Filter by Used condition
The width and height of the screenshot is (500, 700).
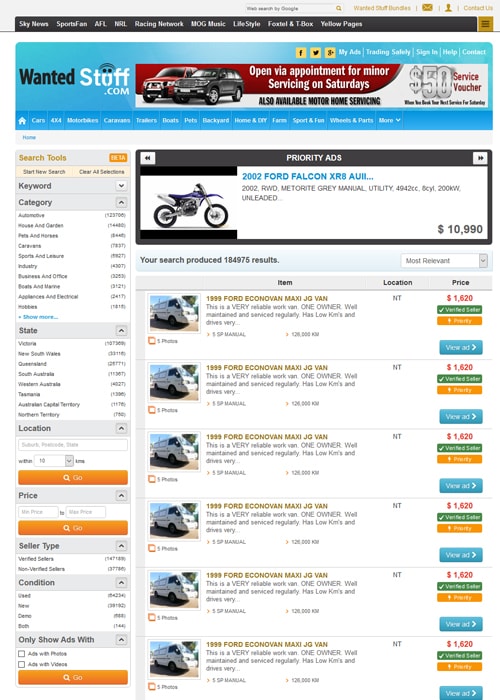click(25, 596)
